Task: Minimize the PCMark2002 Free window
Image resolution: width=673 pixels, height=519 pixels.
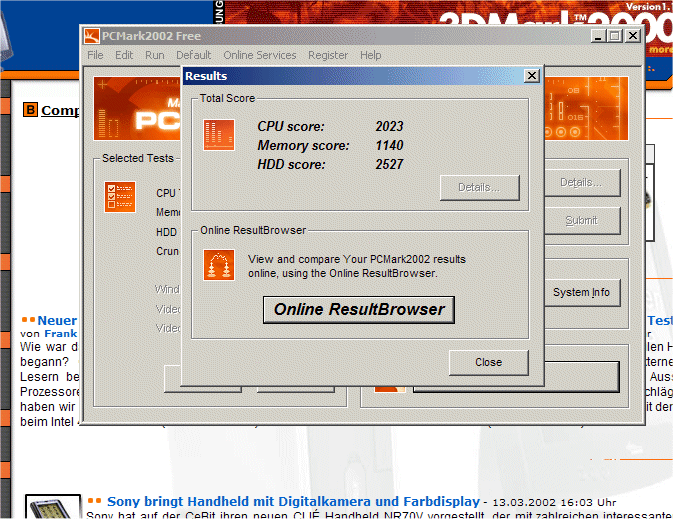Action: pos(598,36)
